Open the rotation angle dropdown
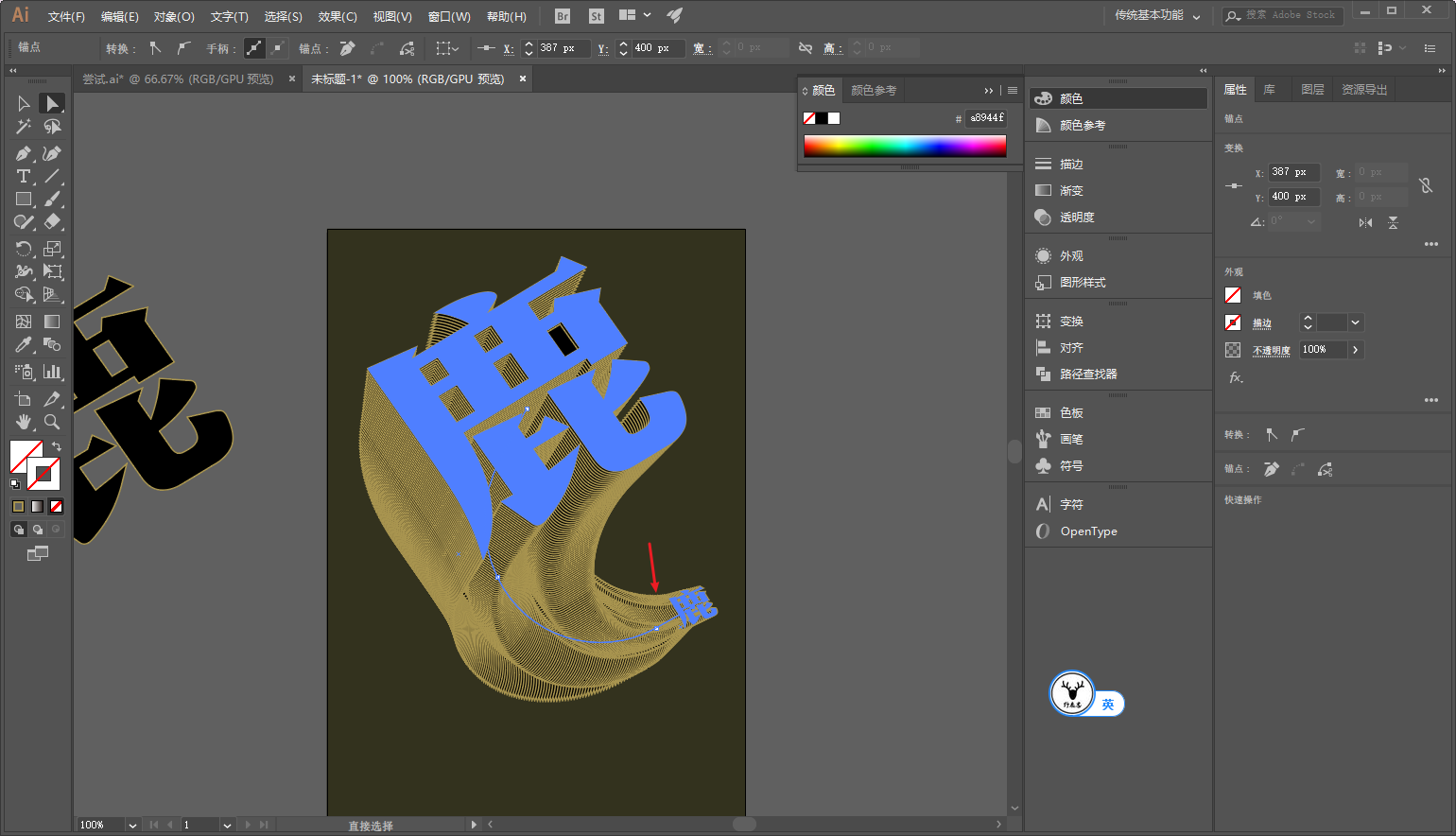This screenshot has width=1456, height=836. (1311, 221)
